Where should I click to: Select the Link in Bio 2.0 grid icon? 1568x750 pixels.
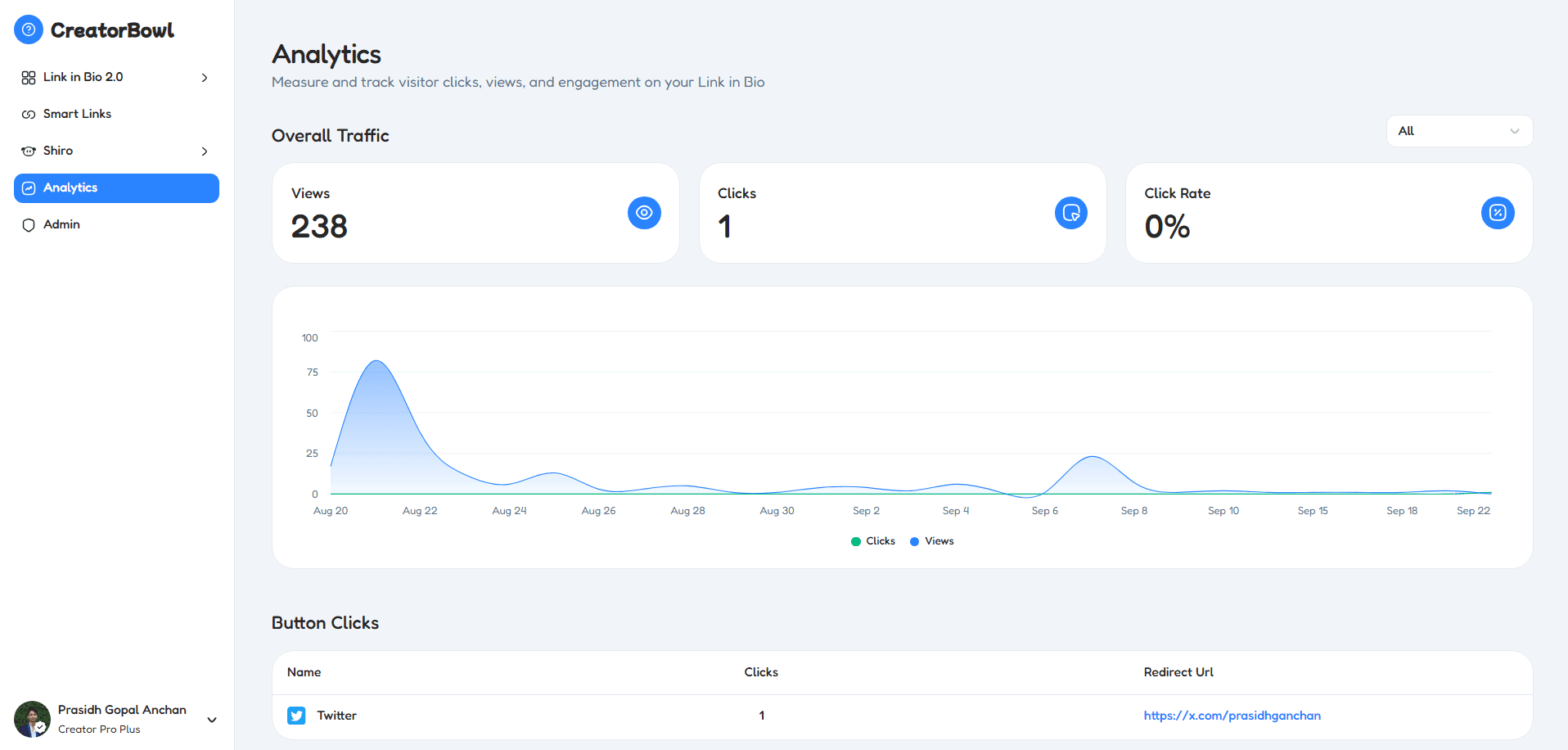tap(27, 77)
